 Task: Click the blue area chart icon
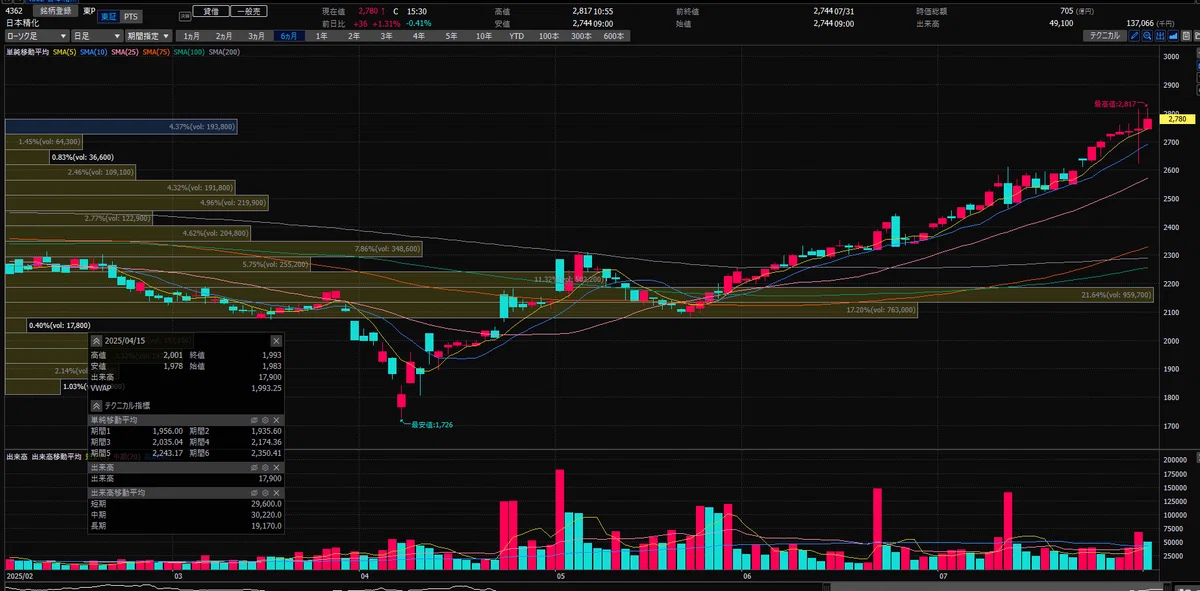click(x=1173, y=35)
